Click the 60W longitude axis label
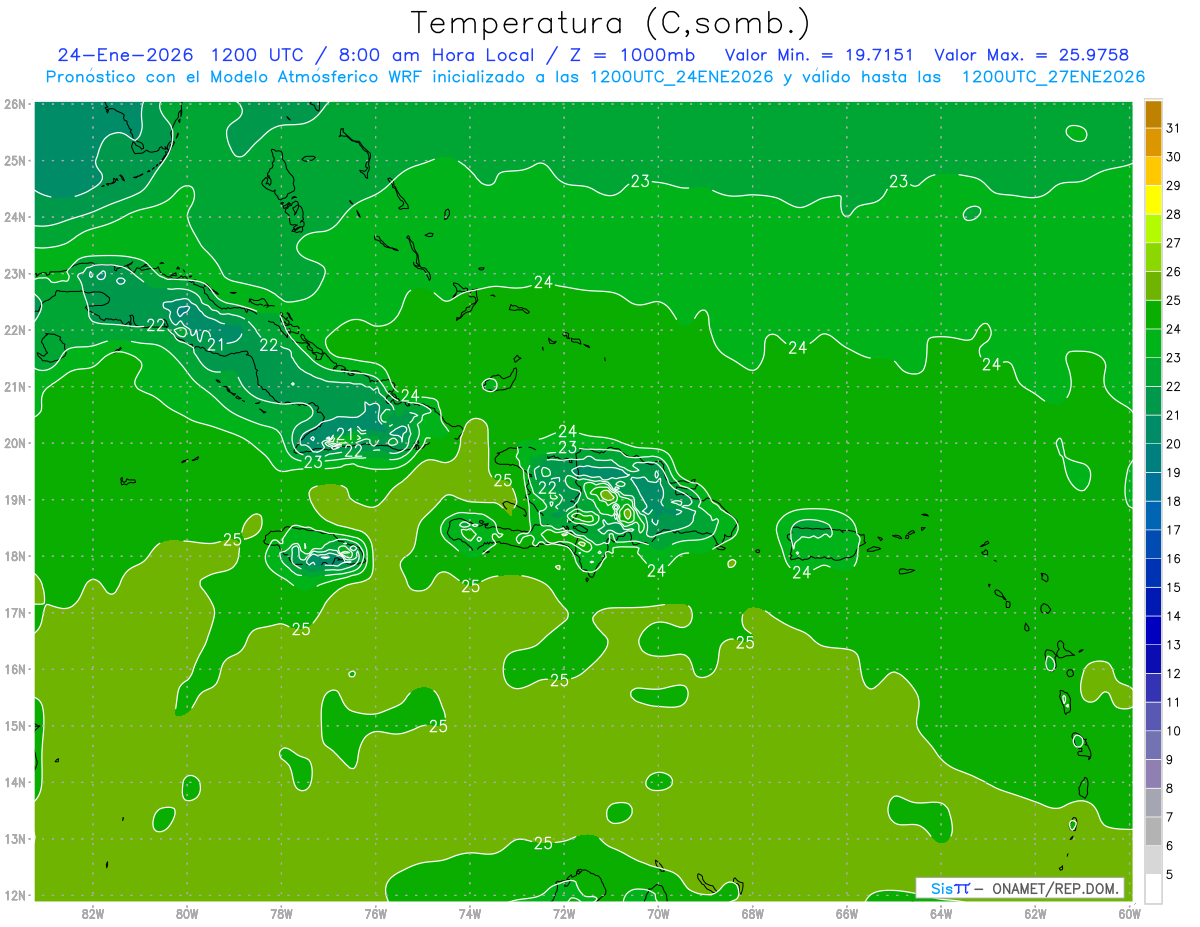The height and width of the screenshot is (927, 1200). coord(1130,913)
